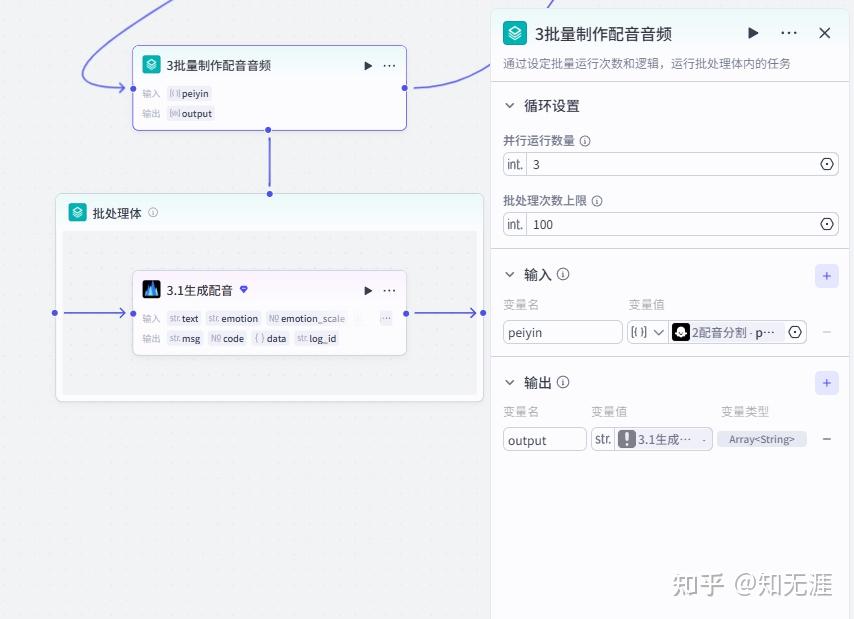854x619 pixels.
Task: Click left input port of 3.1生成配音 node
Action: 133,314
